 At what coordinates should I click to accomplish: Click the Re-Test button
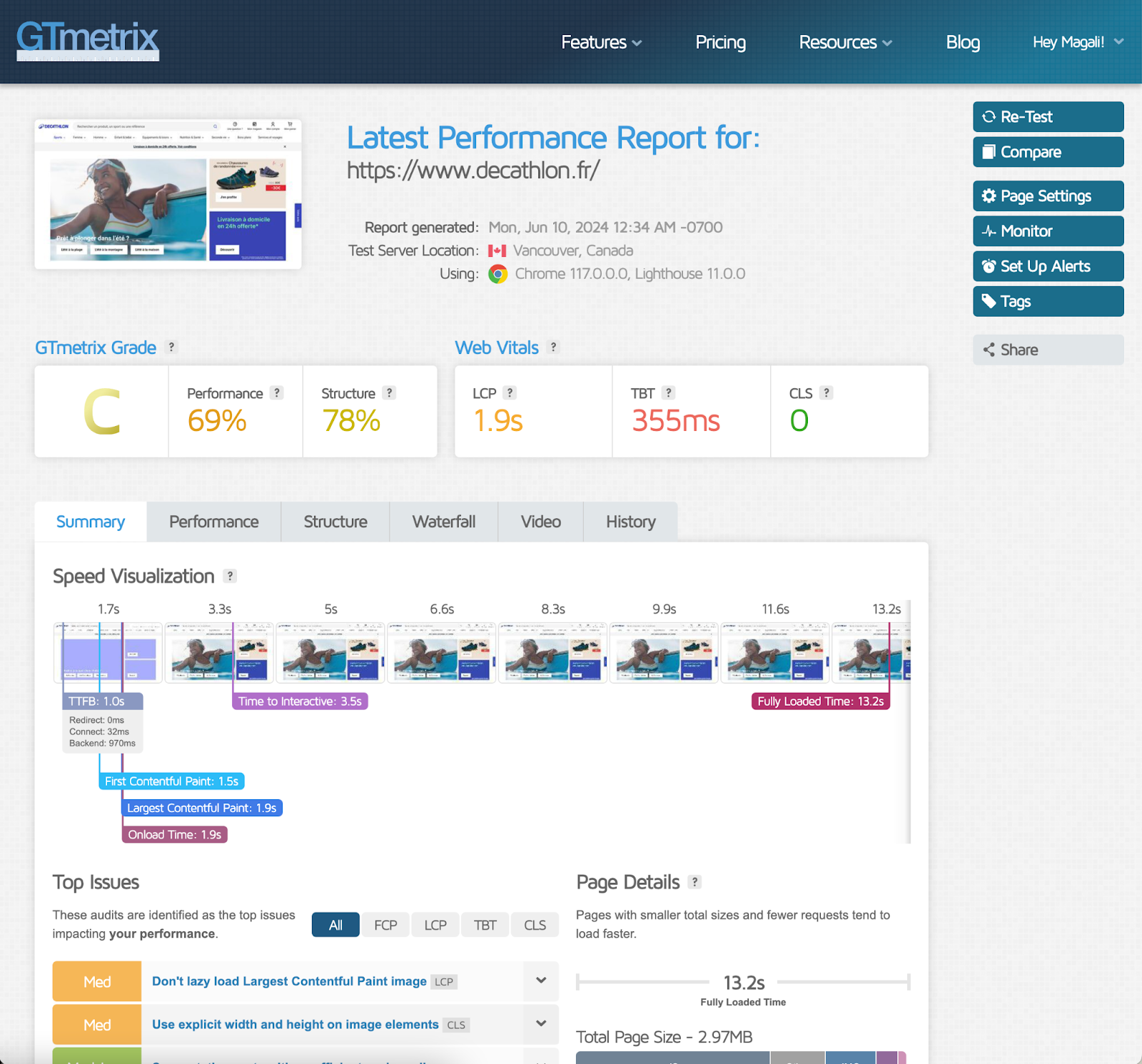click(1048, 117)
